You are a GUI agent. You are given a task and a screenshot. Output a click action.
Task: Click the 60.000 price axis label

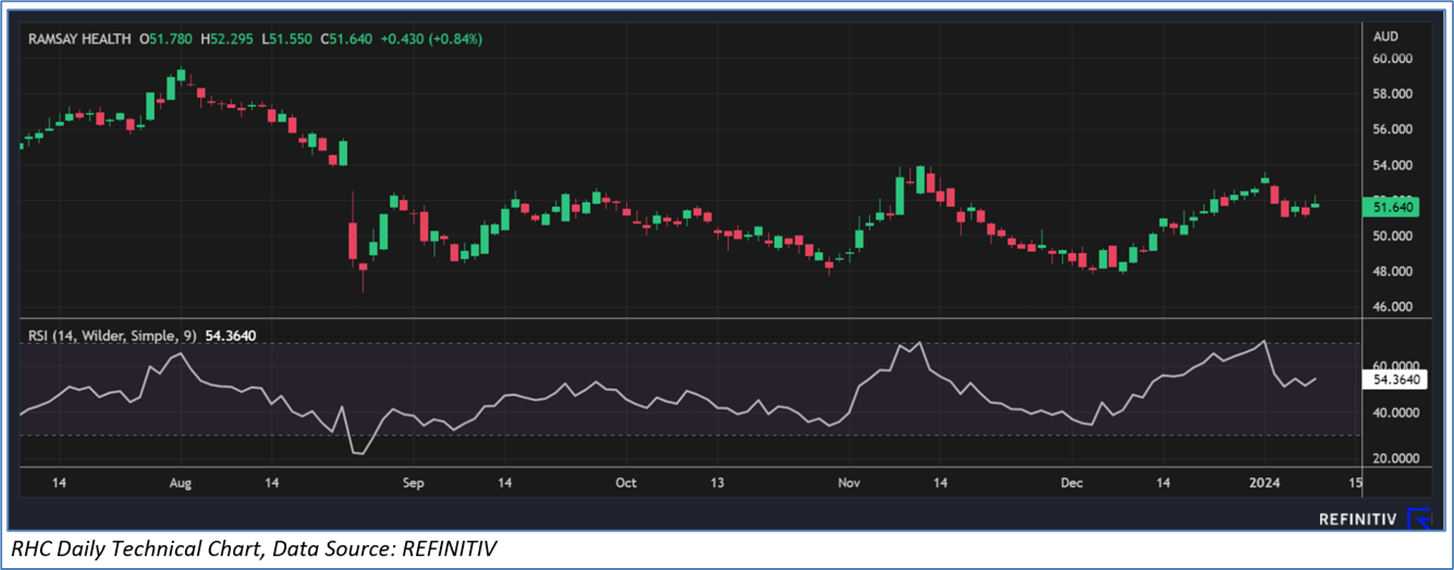(1391, 59)
